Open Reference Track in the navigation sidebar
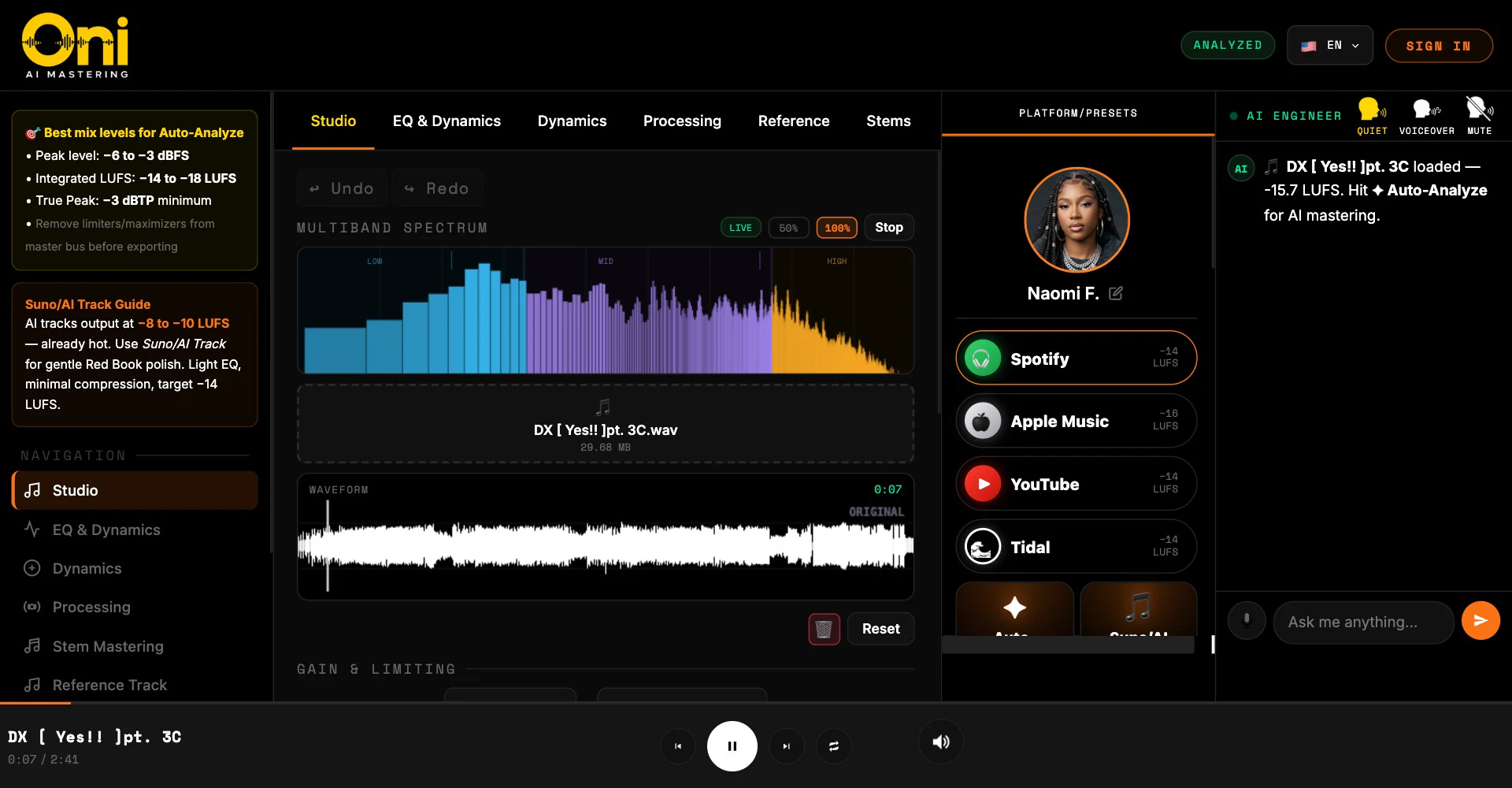The image size is (1512, 788). (x=135, y=685)
